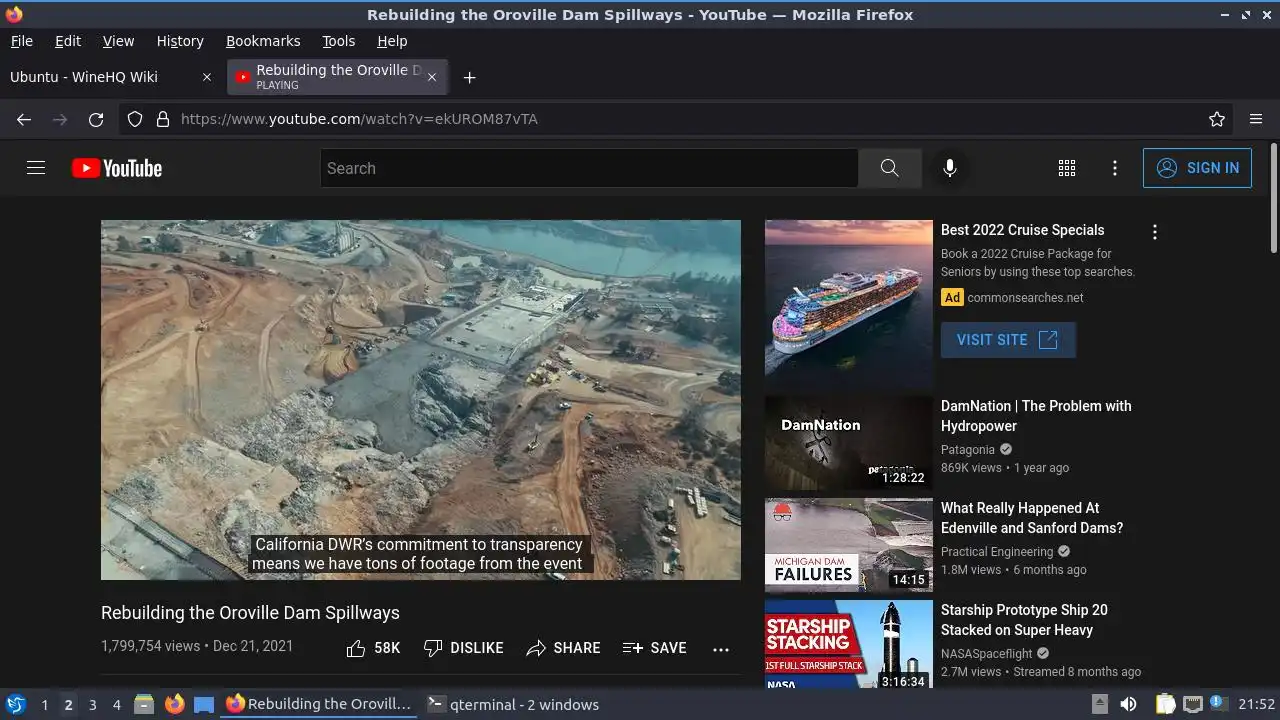This screenshot has width=1280, height=720.
Task: Open the YouTube apps grid
Action: (x=1067, y=168)
